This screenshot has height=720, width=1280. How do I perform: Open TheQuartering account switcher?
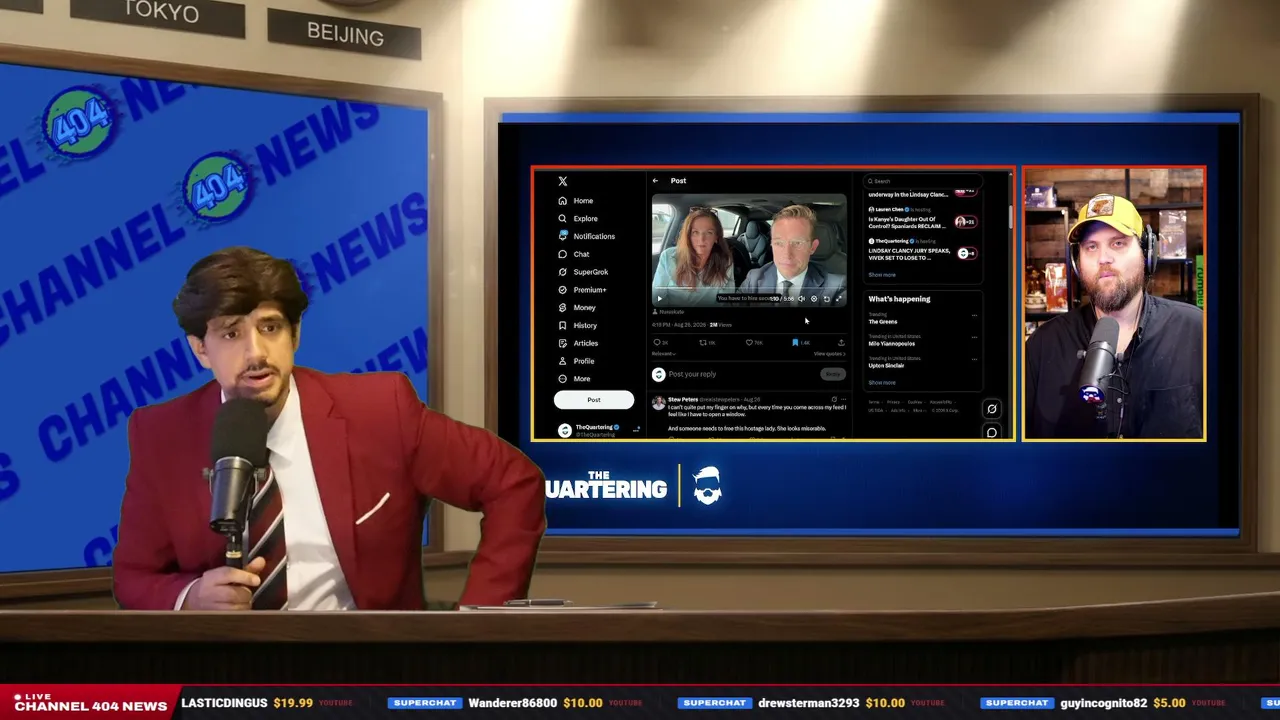pyautogui.click(x=598, y=429)
